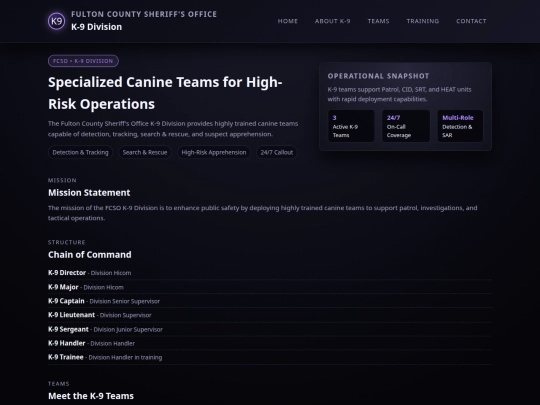
Task: Select the High-Risk Apprehension tag
Action: click(214, 152)
